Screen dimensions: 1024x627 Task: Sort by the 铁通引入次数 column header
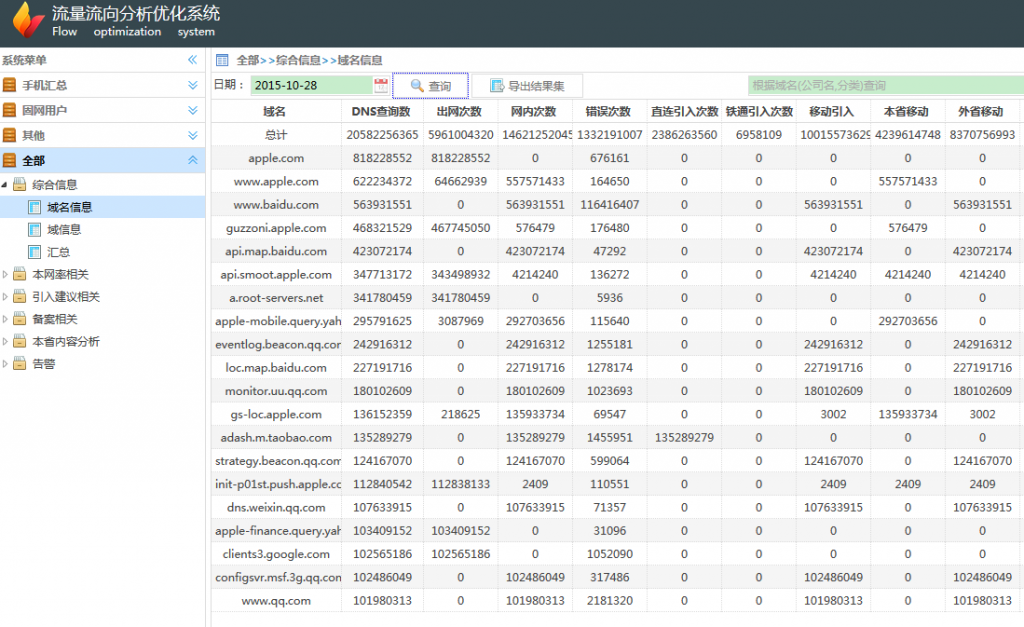[x=759, y=111]
